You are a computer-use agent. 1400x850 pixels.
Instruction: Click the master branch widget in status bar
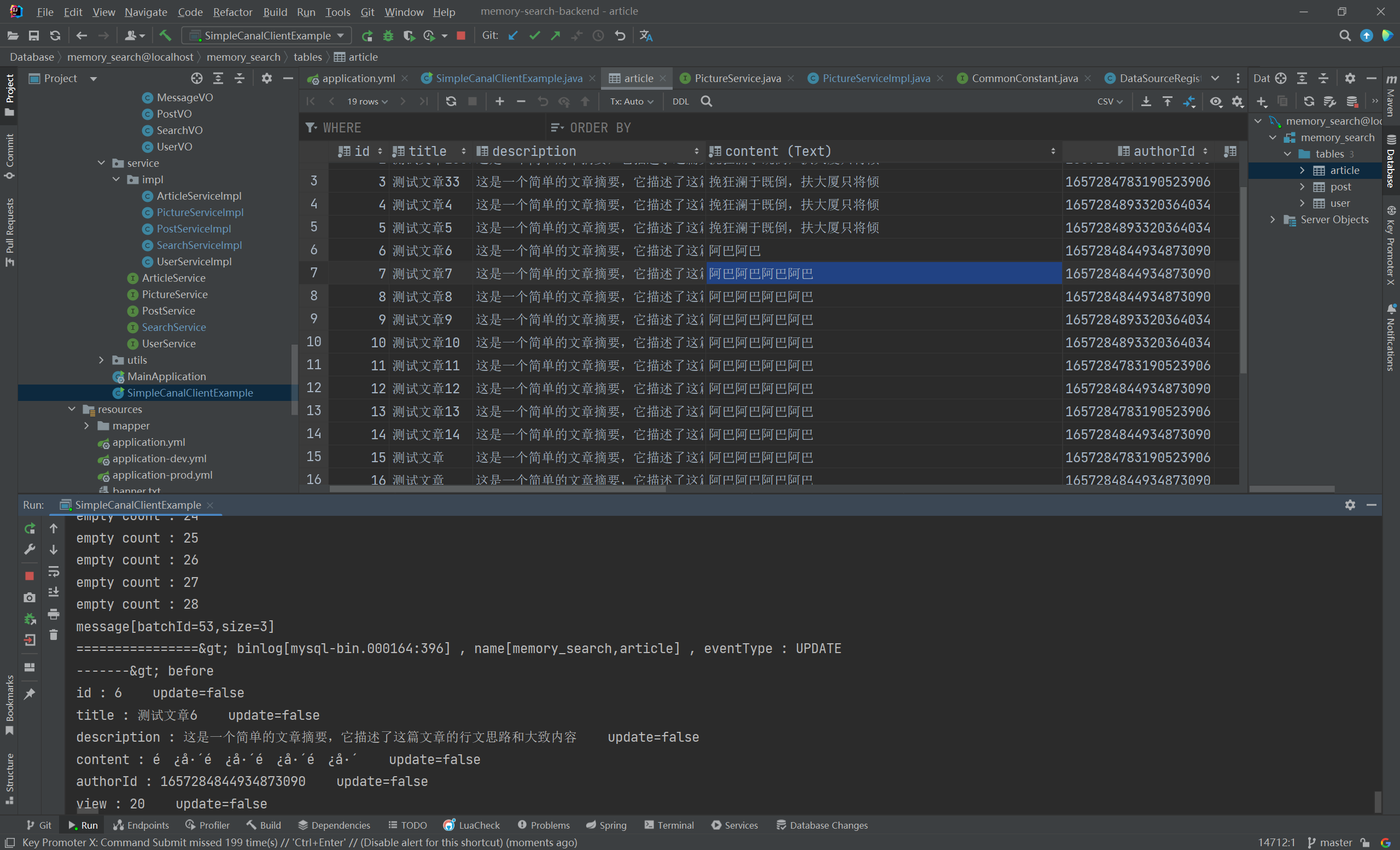[x=1331, y=842]
